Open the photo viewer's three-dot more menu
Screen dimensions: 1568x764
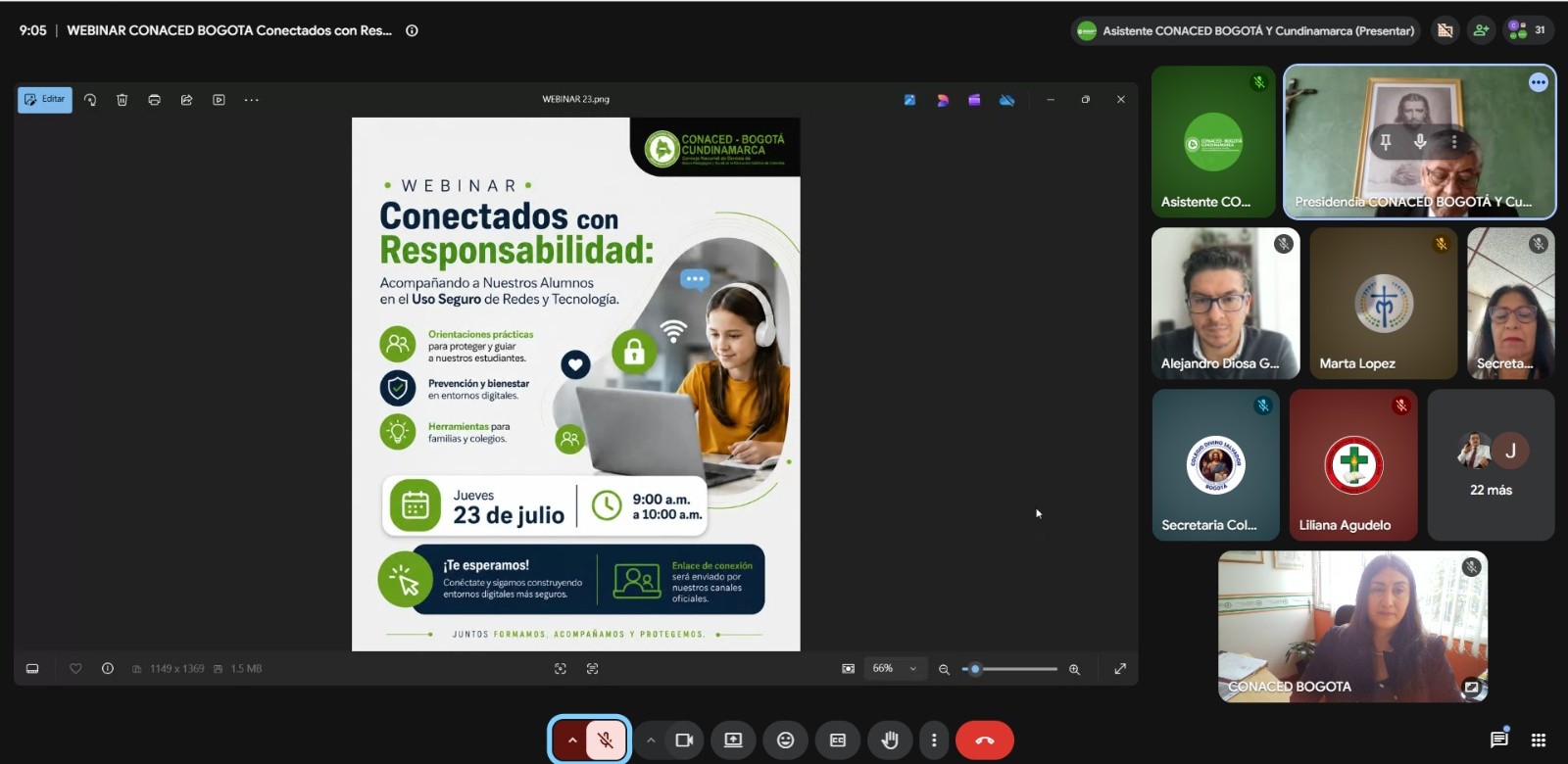point(252,99)
